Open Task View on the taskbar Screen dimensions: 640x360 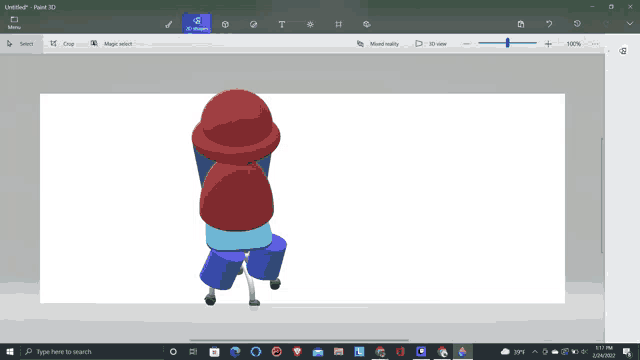(x=193, y=351)
